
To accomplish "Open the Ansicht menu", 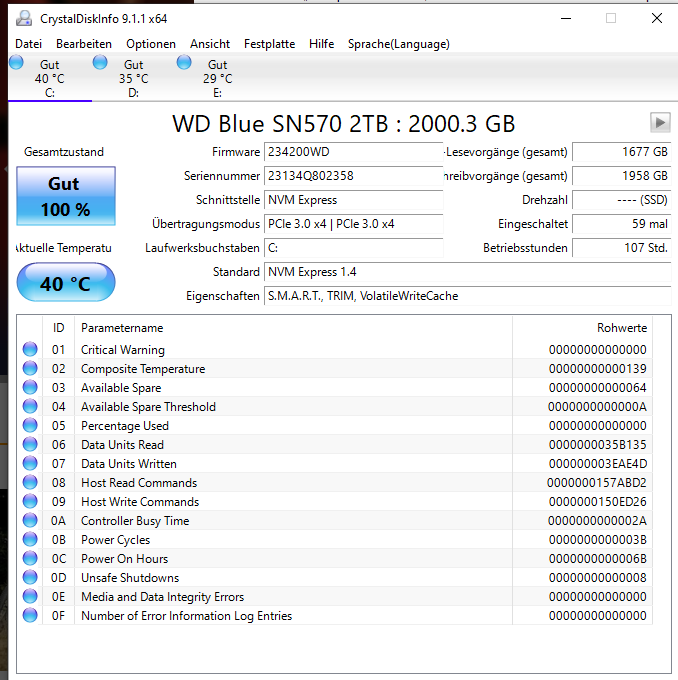I will click(x=210, y=44).
